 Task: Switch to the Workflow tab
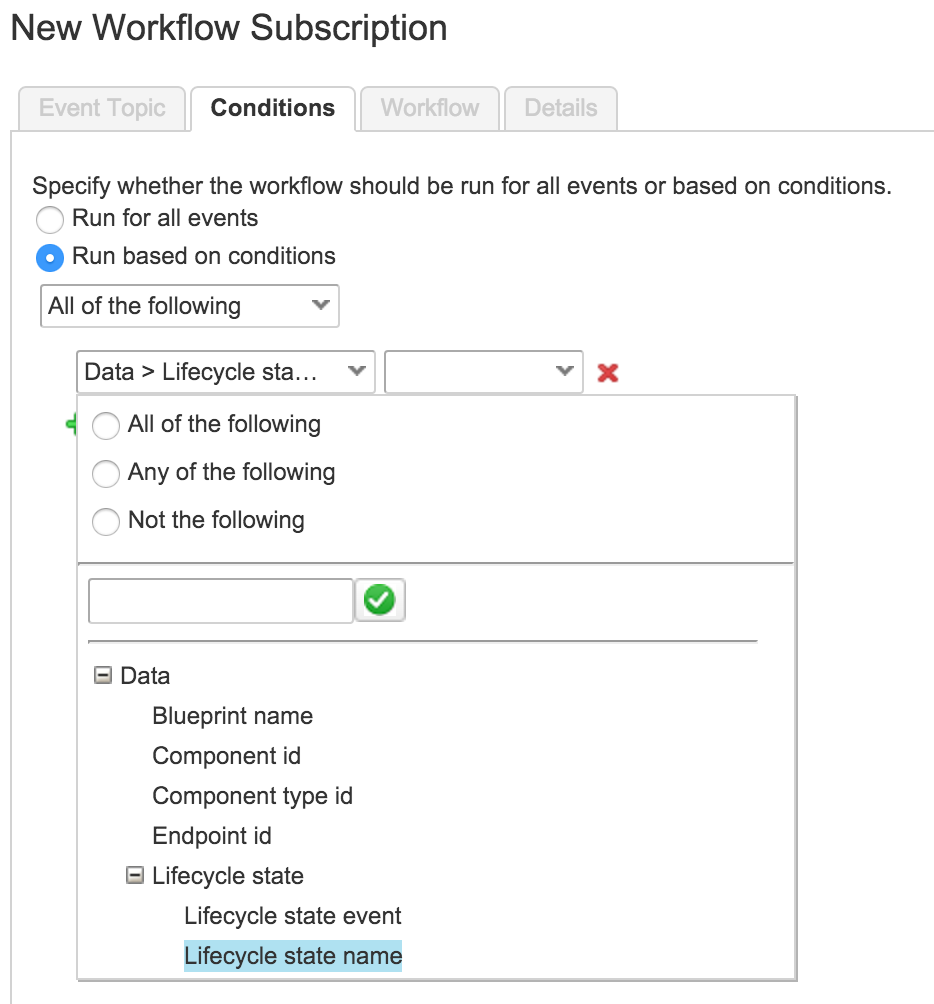tap(429, 108)
